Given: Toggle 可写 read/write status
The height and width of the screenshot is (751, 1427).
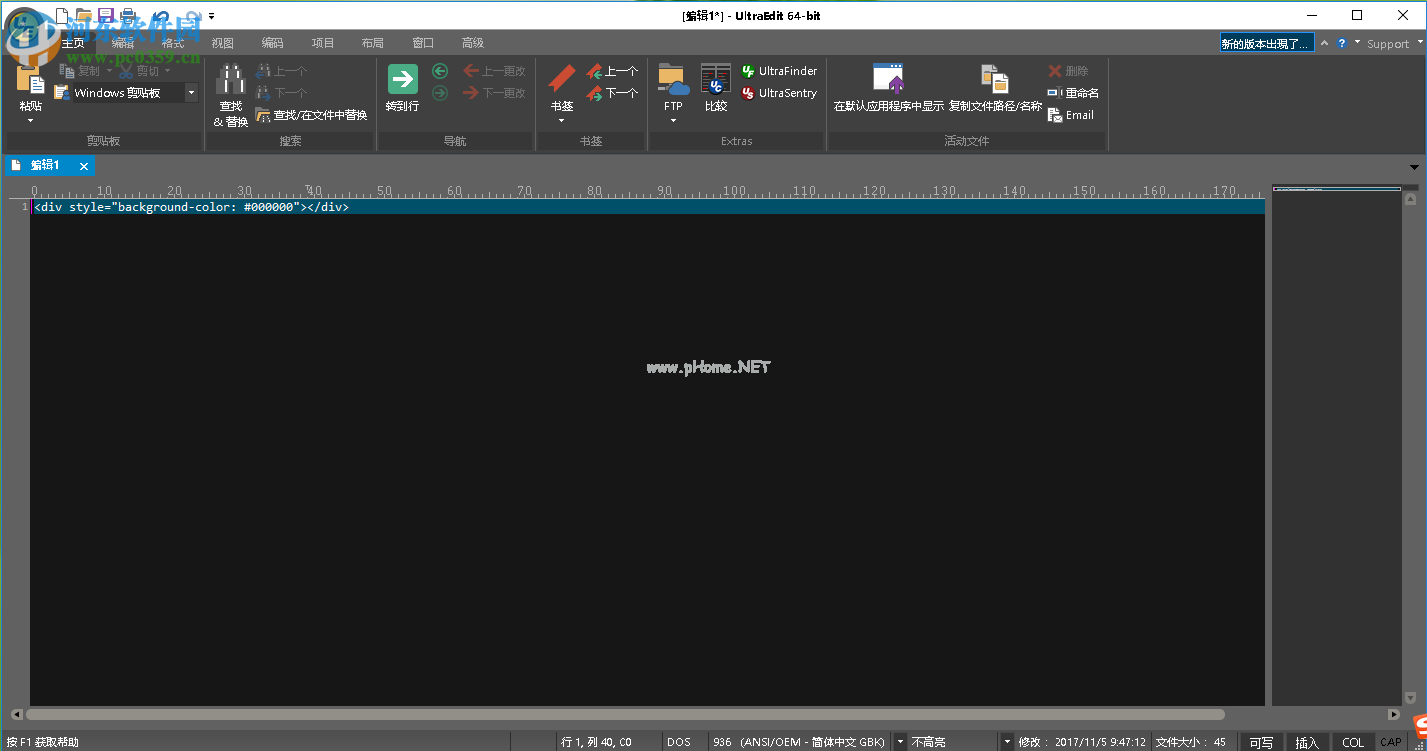Looking at the screenshot, I should (x=1261, y=742).
